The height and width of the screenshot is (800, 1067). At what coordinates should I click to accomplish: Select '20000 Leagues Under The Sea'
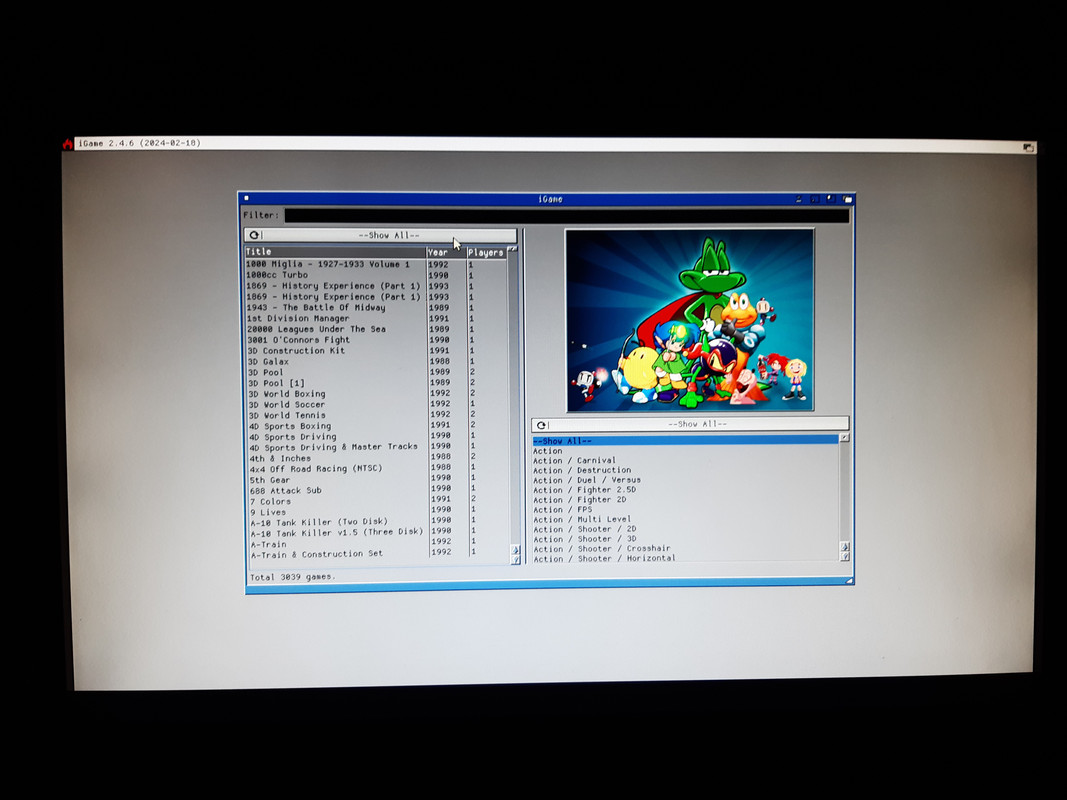(316, 329)
